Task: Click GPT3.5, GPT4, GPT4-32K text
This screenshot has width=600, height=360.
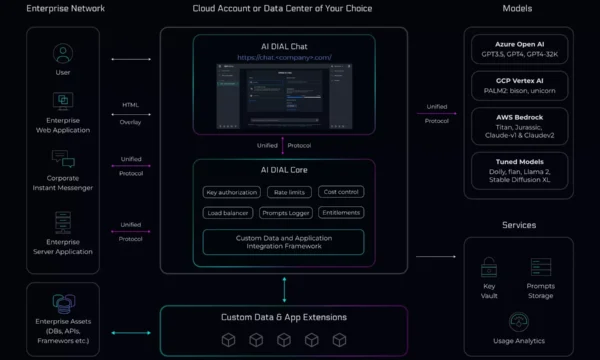Action: coord(519,54)
